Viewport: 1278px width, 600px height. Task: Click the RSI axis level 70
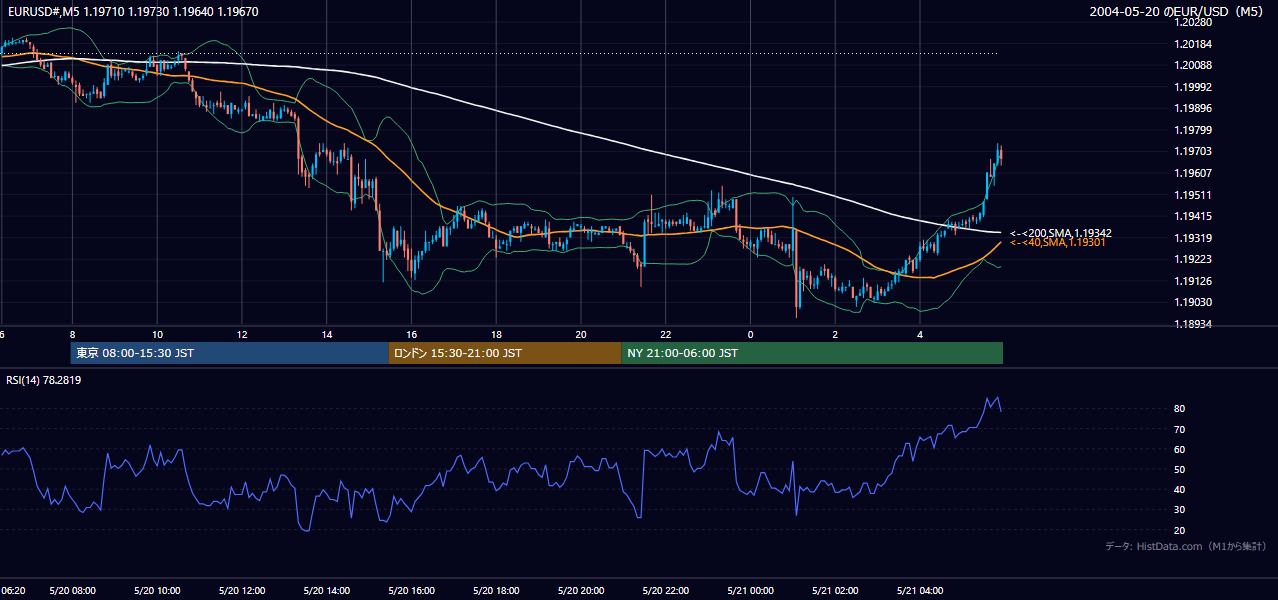(1179, 429)
